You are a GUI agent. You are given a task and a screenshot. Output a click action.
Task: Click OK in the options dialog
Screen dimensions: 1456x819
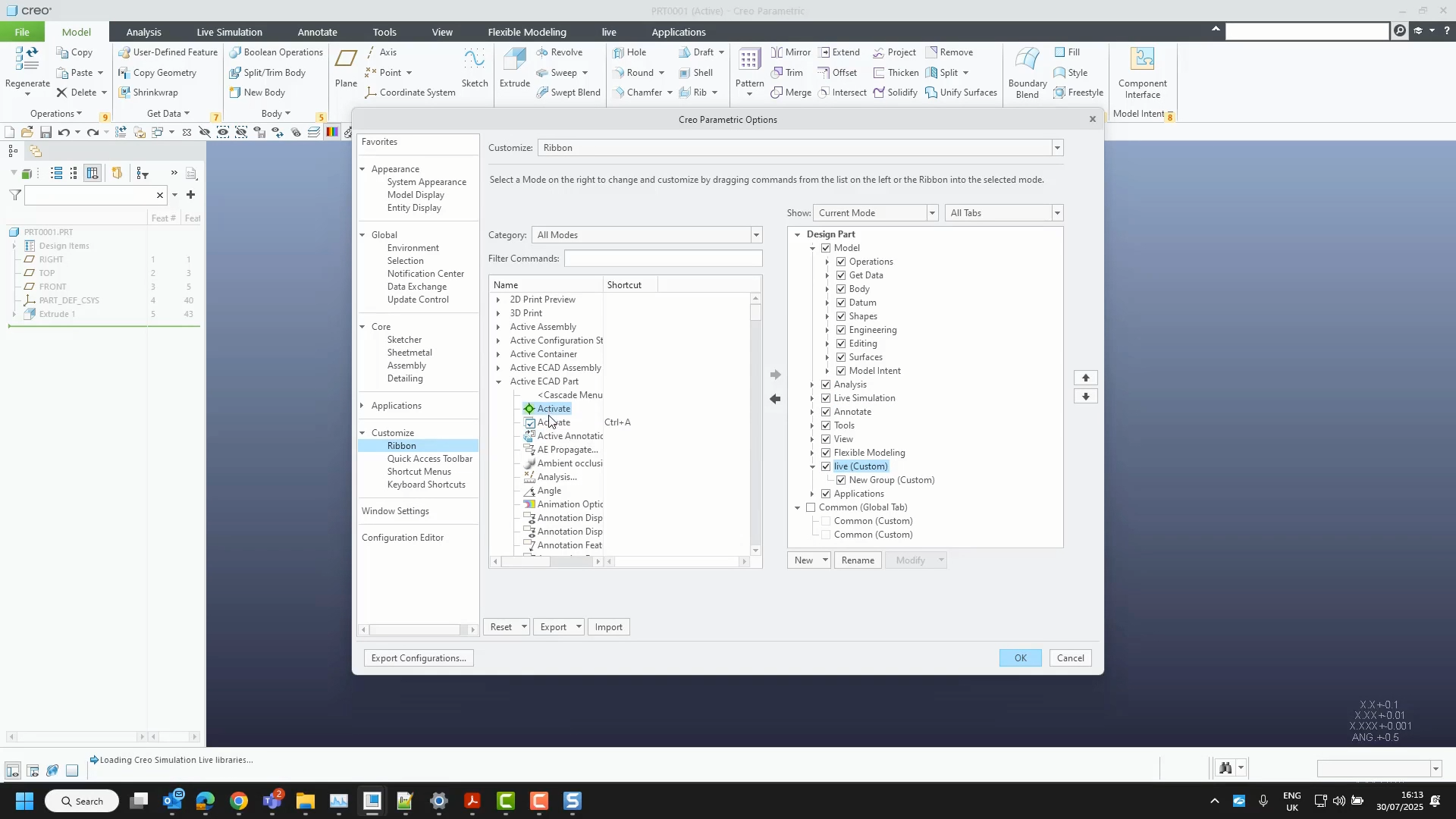pyautogui.click(x=1021, y=658)
